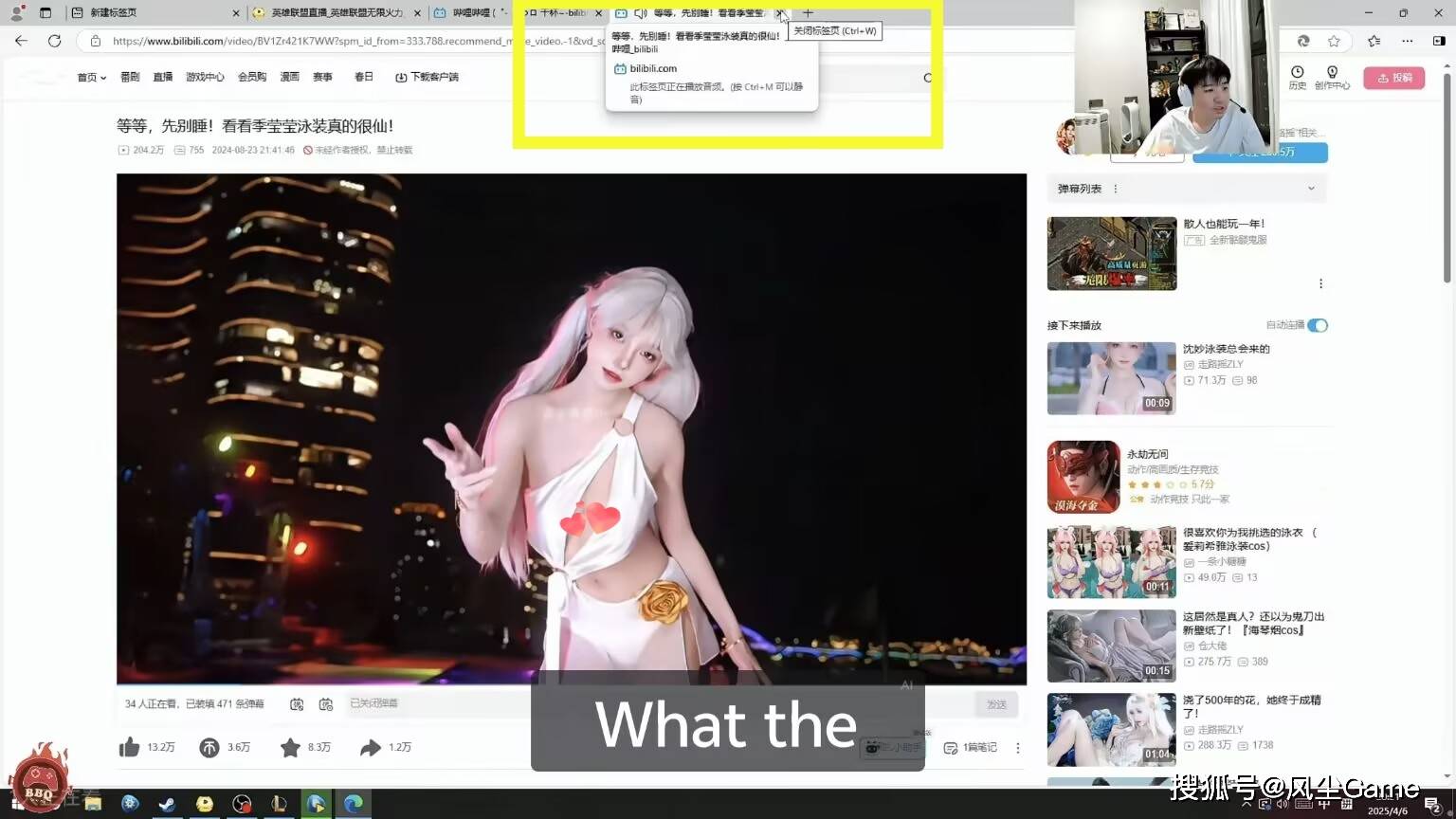Switch to the 新建标签页 tab
Viewport: 1456px width, 819px height.
152,13
